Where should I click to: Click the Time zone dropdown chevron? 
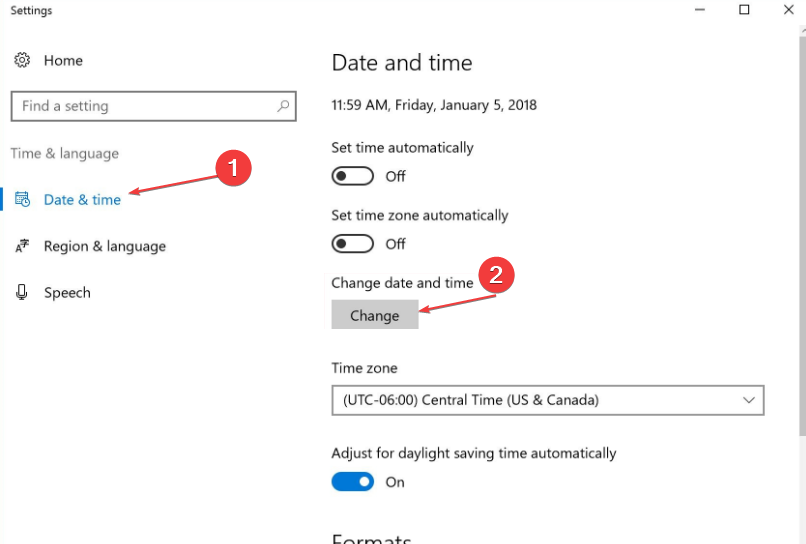749,400
